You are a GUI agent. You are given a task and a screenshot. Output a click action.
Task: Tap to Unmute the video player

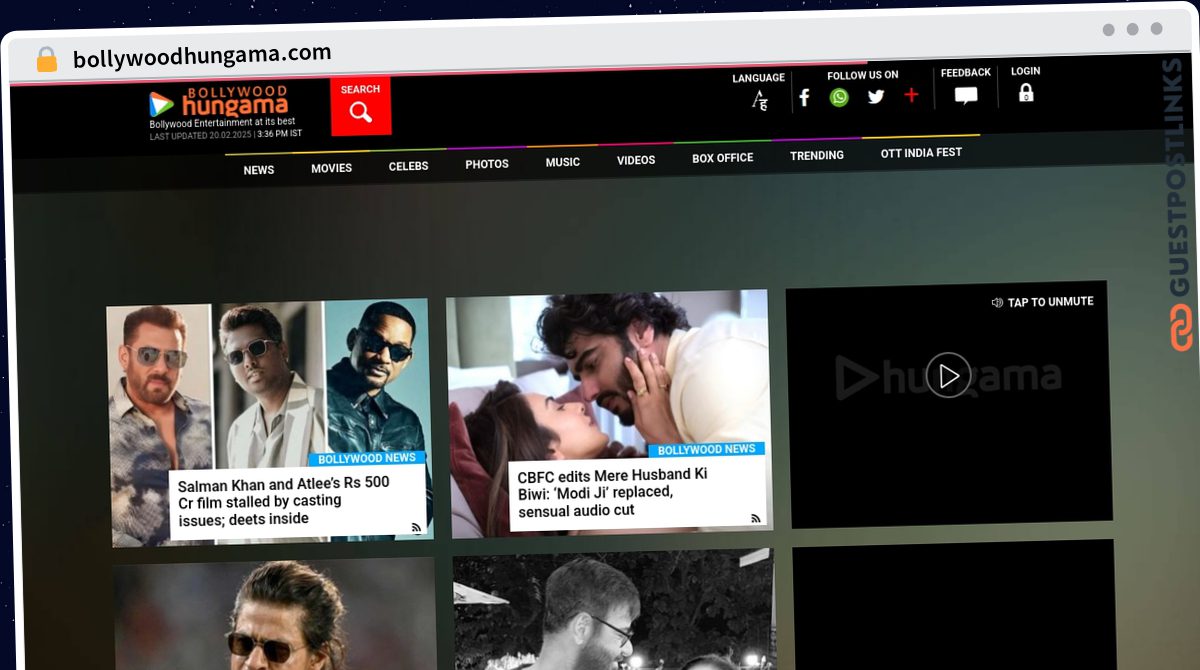point(1043,302)
